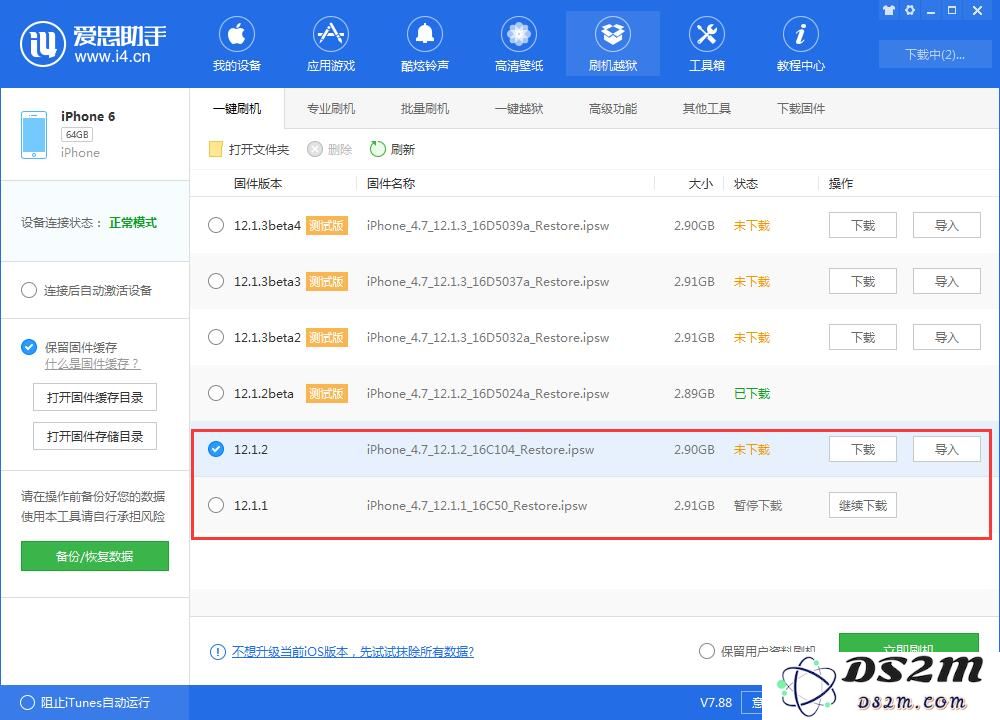Switch to 其他工具 tab
Screen dimensions: 1000x720
point(707,108)
